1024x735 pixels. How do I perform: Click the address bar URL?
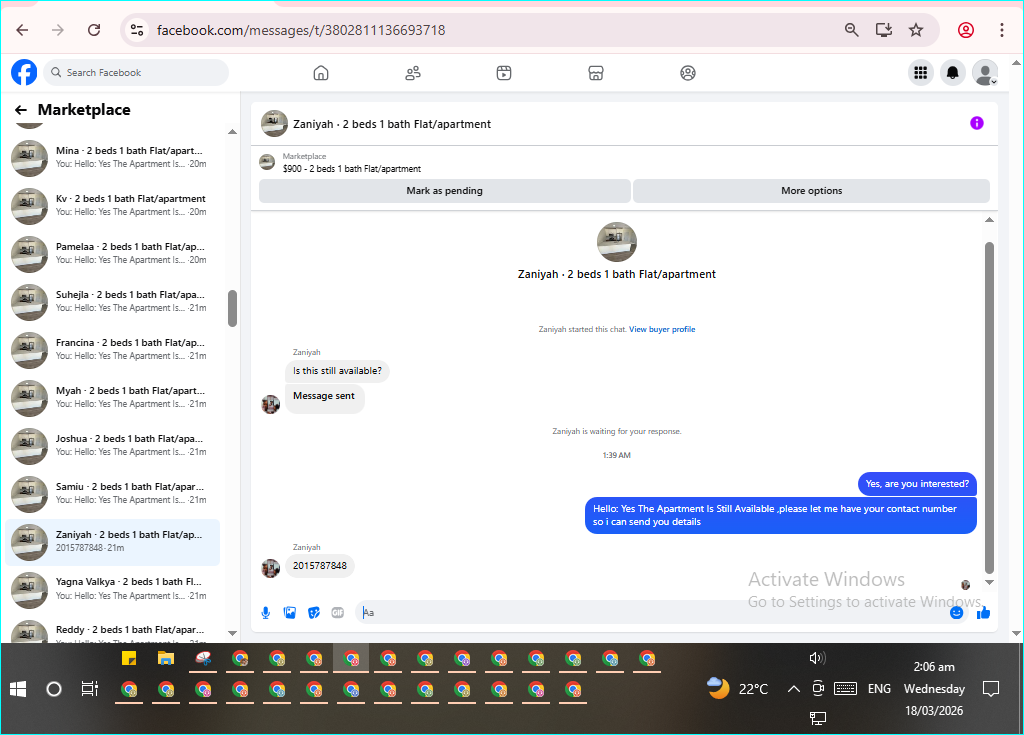pyautogui.click(x=301, y=30)
